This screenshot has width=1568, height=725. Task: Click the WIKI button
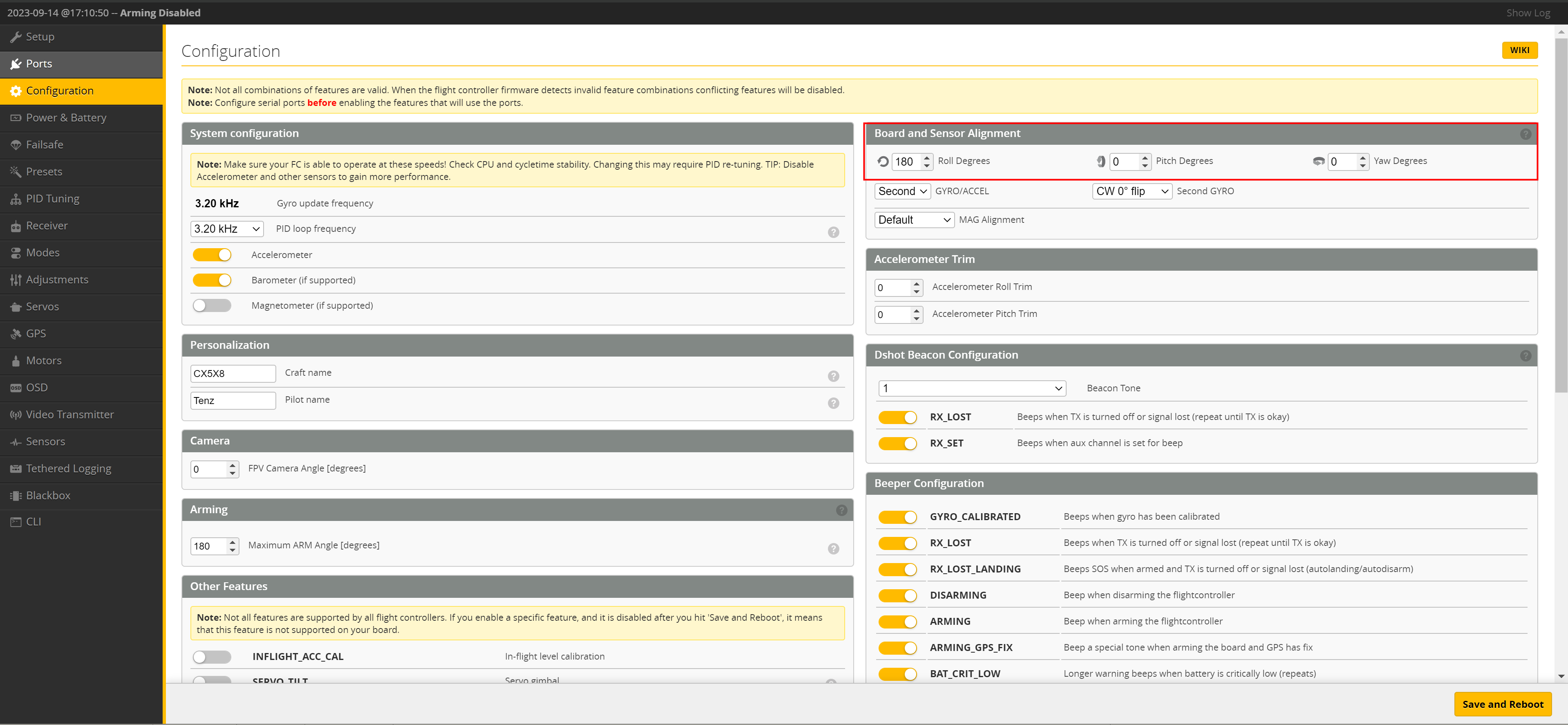[1519, 51]
